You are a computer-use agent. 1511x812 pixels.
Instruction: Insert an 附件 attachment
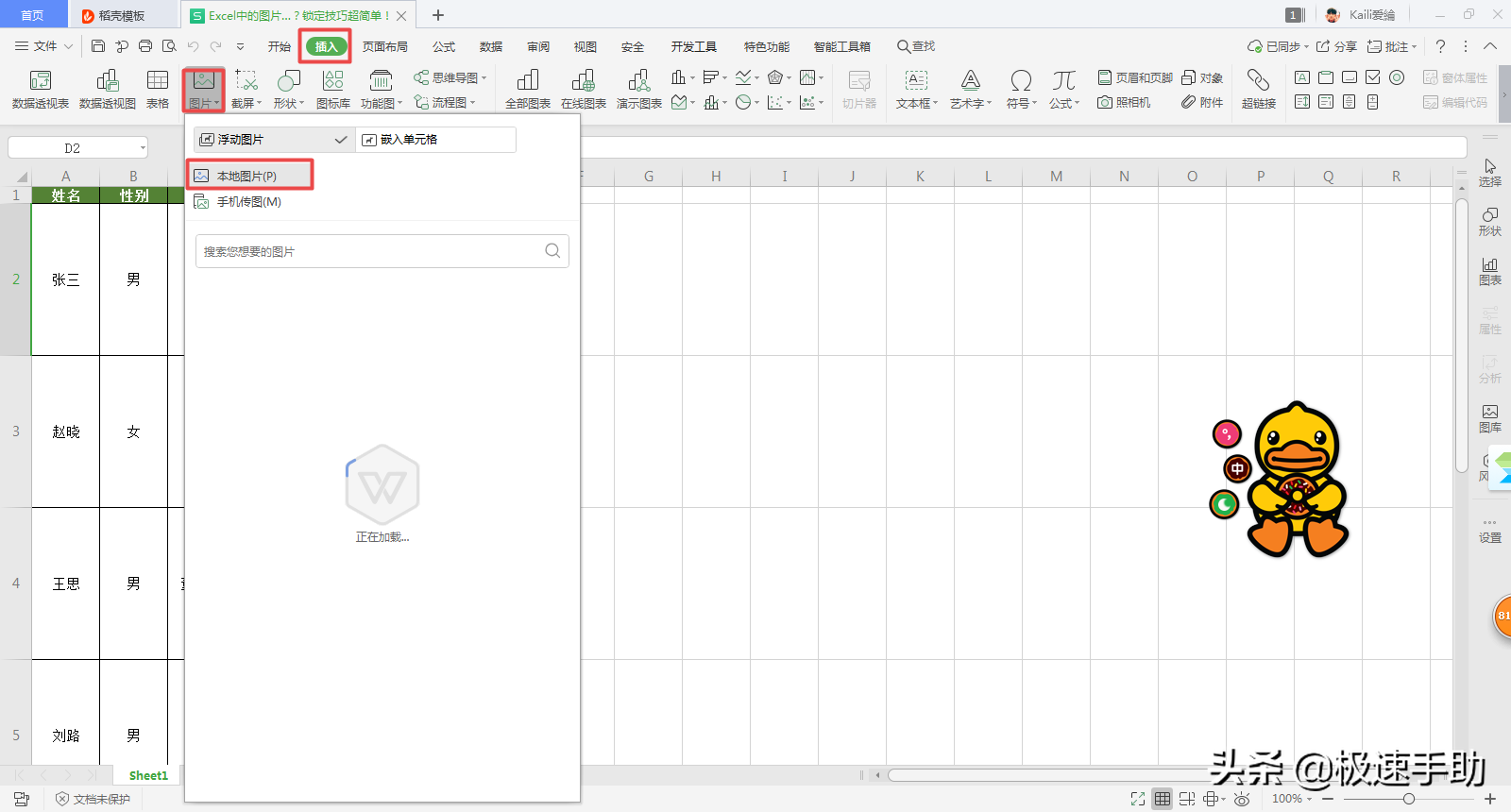pyautogui.click(x=1202, y=102)
